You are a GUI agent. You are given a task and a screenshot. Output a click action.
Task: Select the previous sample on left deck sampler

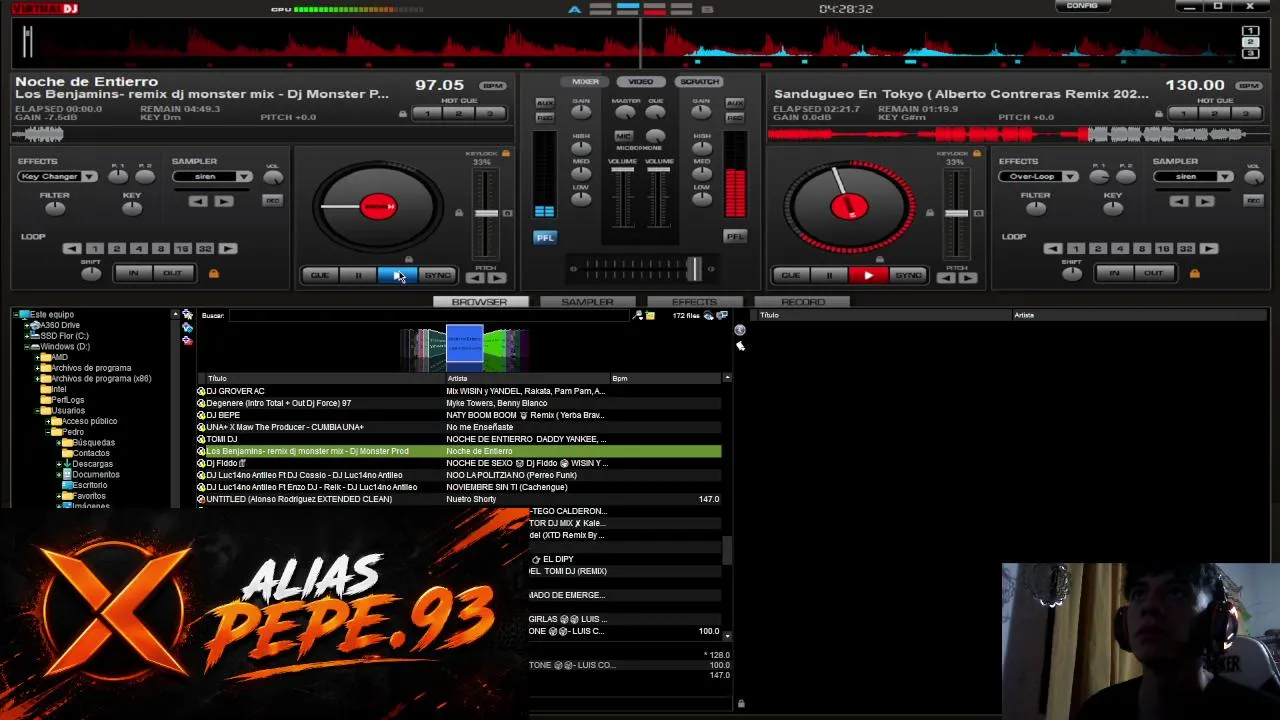[x=198, y=201]
